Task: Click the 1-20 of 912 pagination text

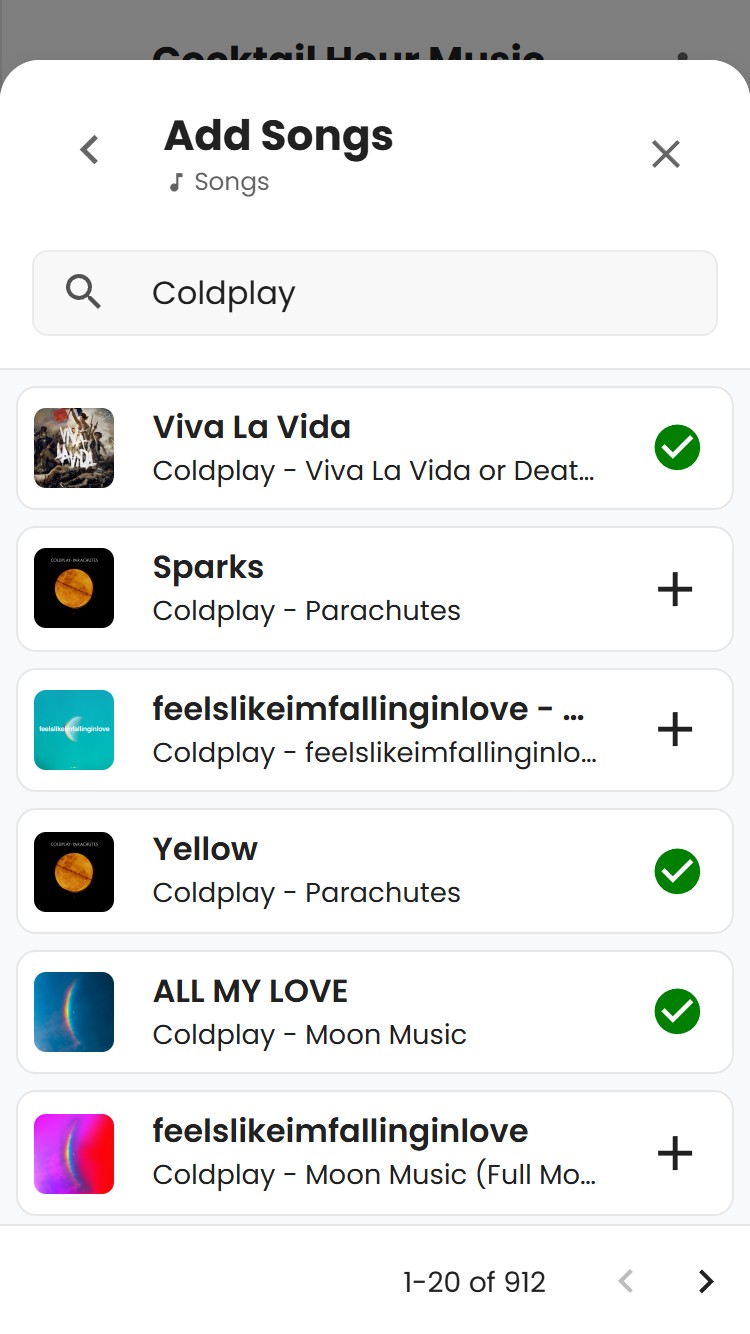Action: click(474, 1282)
